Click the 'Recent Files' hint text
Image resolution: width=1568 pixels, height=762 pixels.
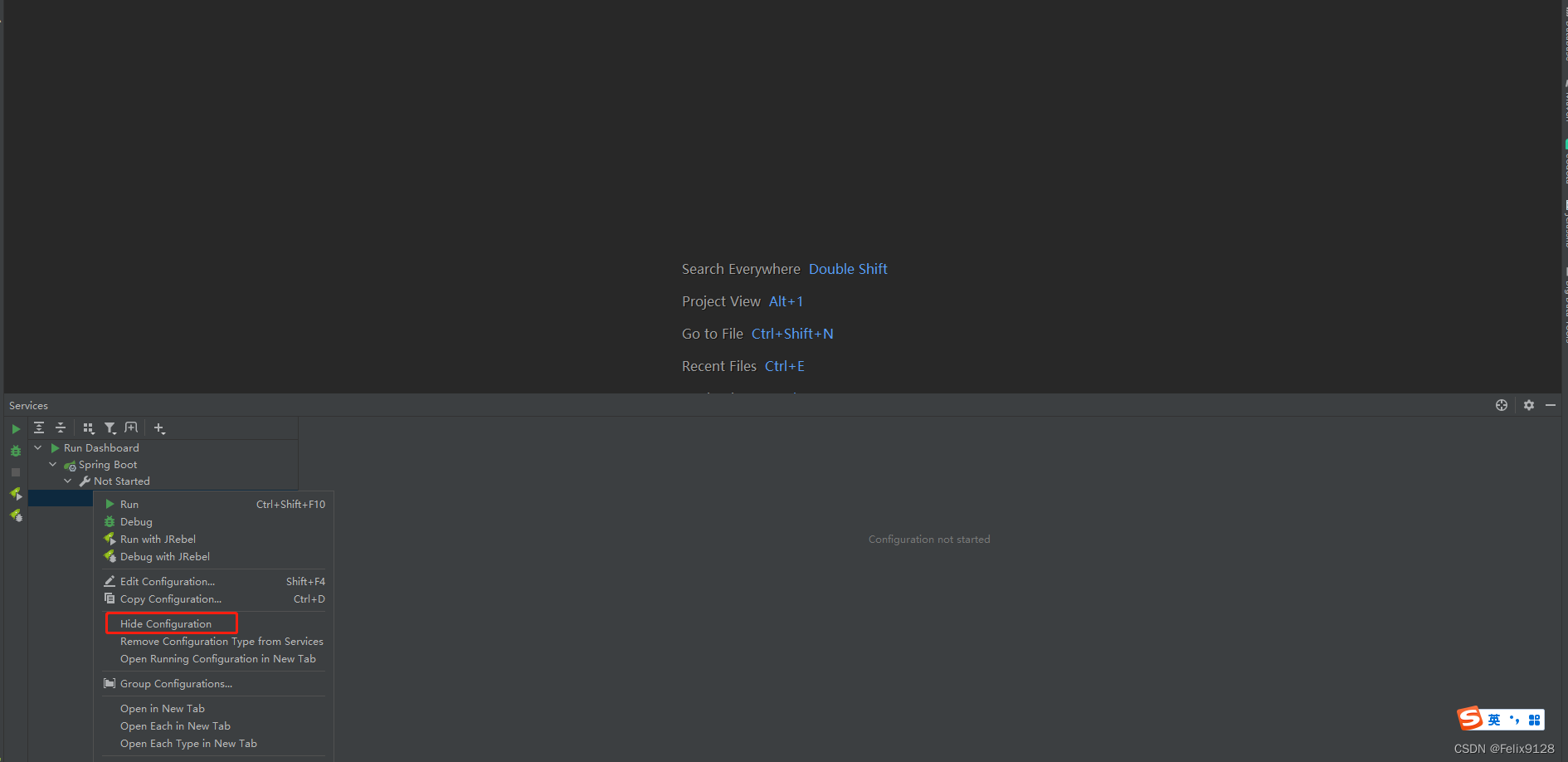click(718, 366)
